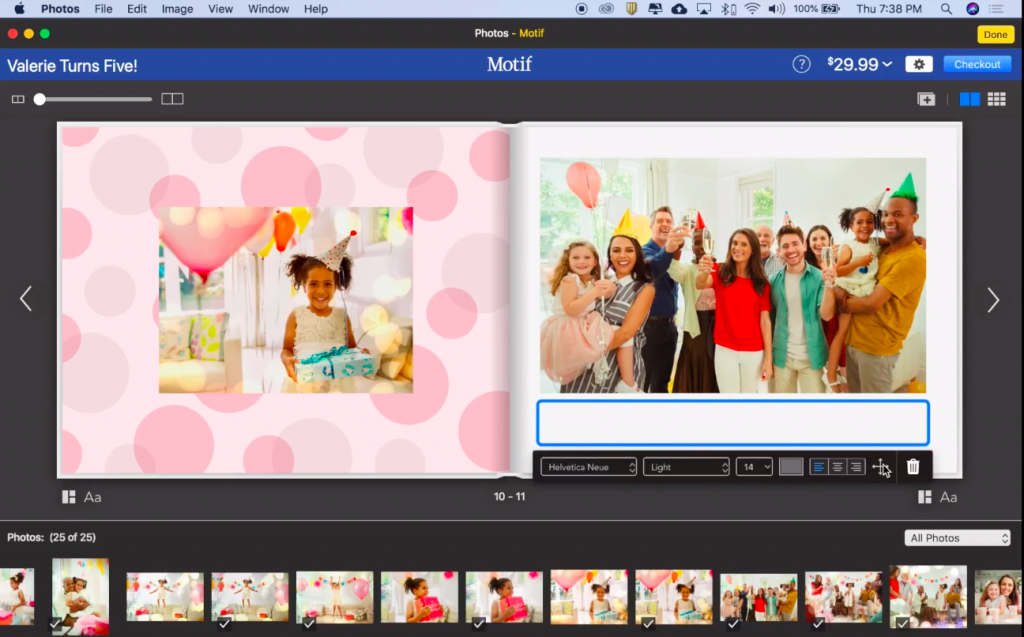This screenshot has width=1024, height=637.
Task: Click the Thu 7:38 PM clock
Action: [889, 9]
